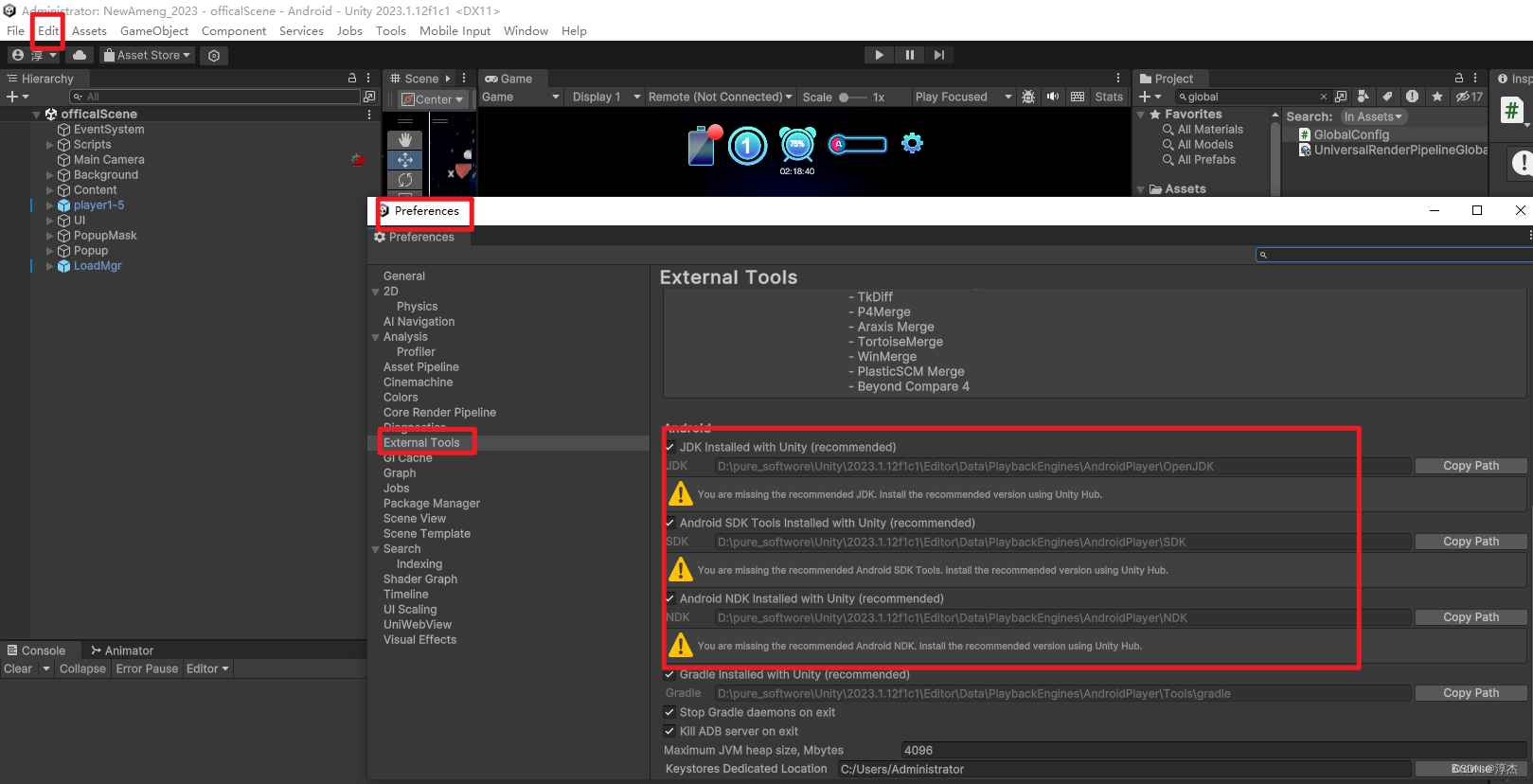Screen dimensions: 1533x784
Task: Open the Center pivot dropdown in Scene
Action: point(433,99)
